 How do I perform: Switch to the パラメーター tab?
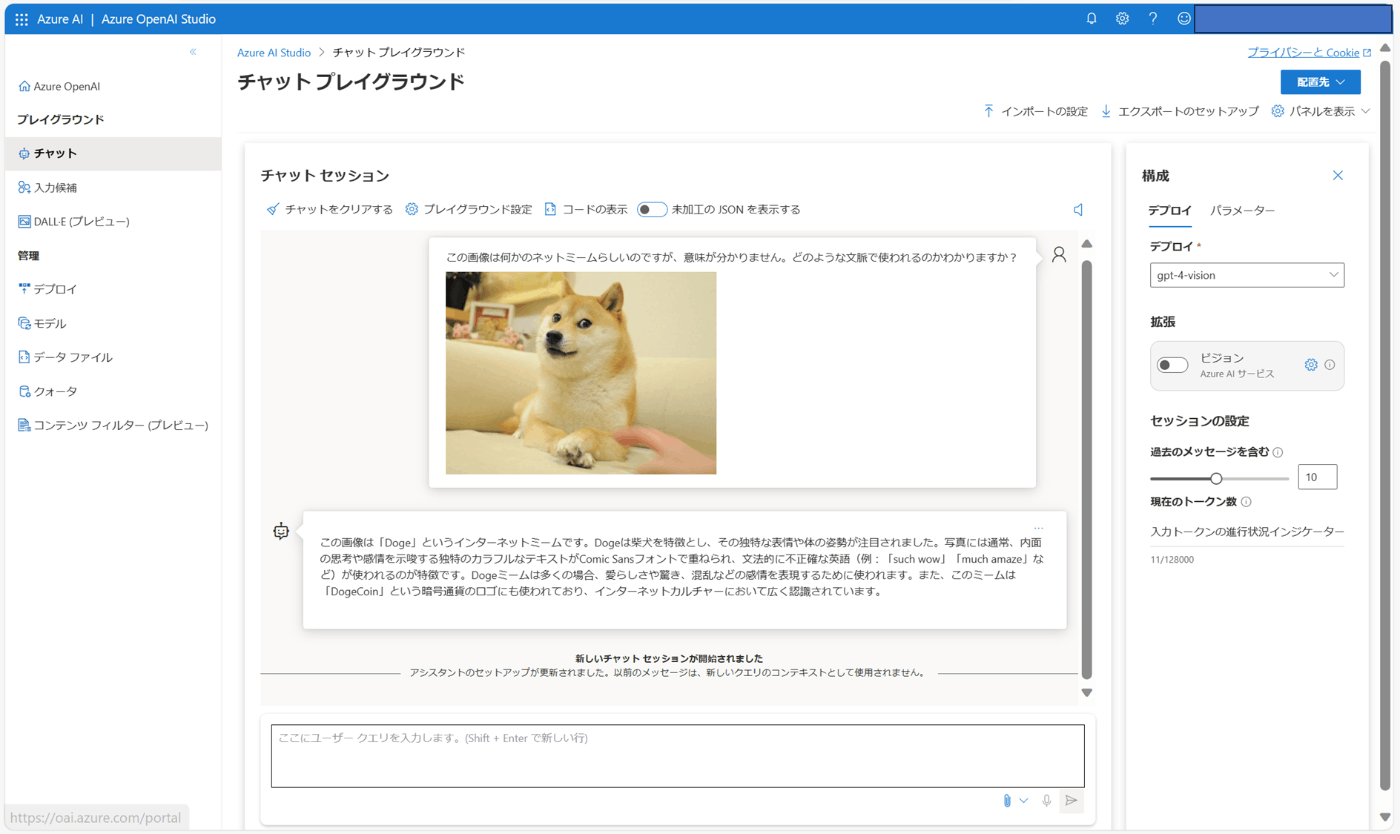click(1242, 211)
